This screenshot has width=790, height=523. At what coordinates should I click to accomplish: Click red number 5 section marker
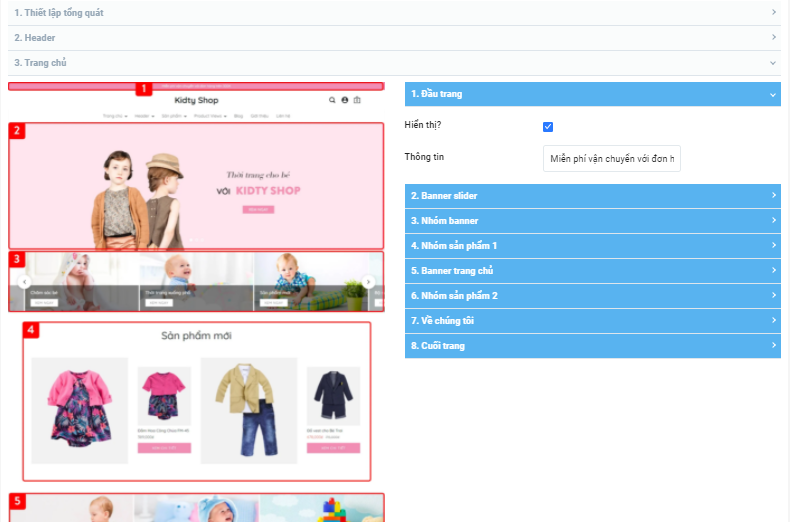[x=17, y=501]
